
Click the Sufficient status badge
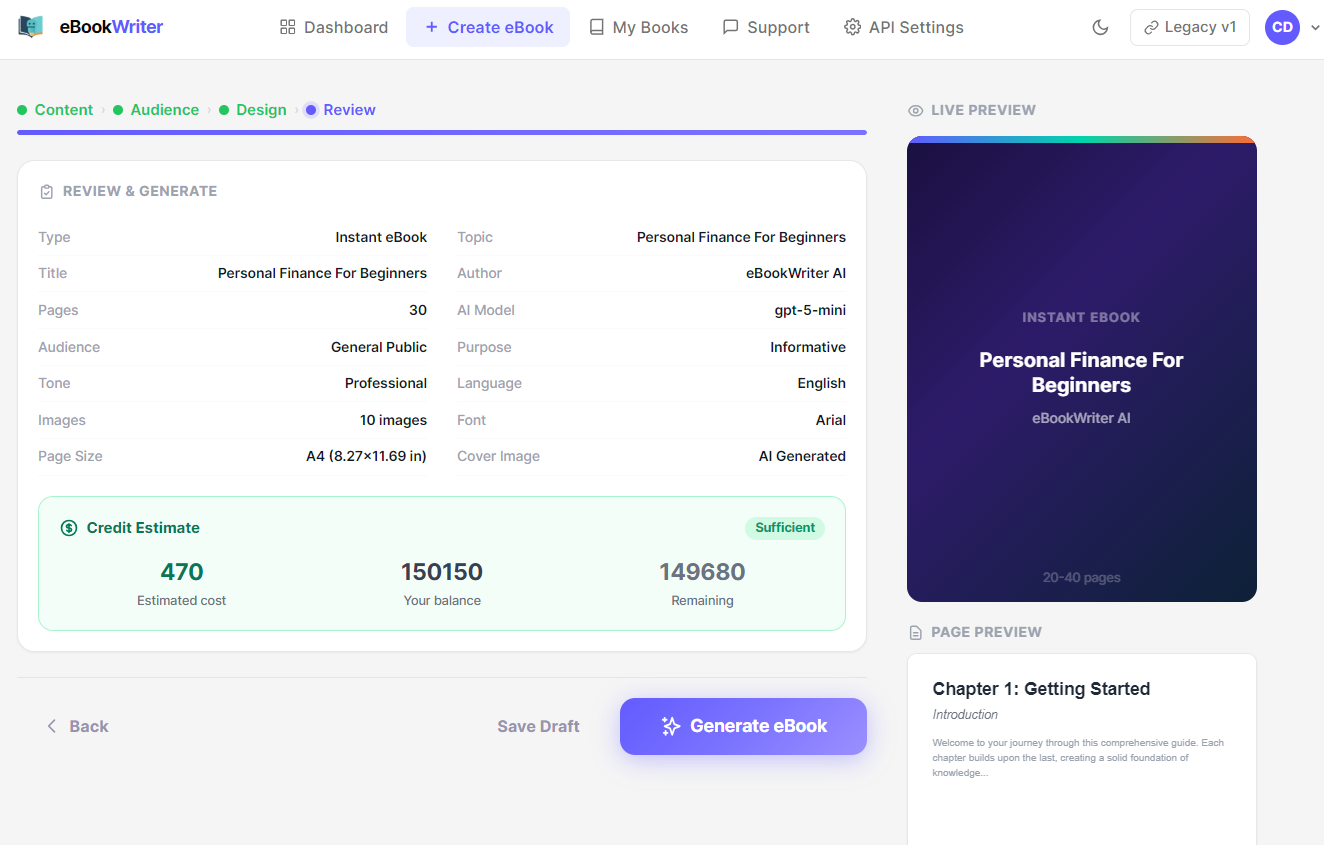(x=785, y=528)
